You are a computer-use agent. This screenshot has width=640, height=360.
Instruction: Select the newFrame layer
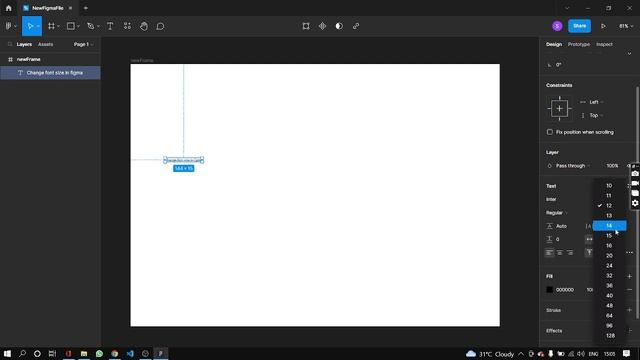[x=50, y=59]
